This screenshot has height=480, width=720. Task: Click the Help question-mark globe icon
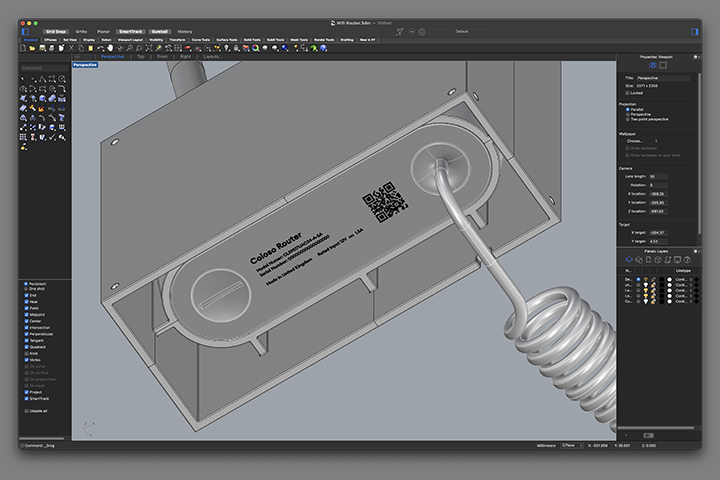coord(324,48)
